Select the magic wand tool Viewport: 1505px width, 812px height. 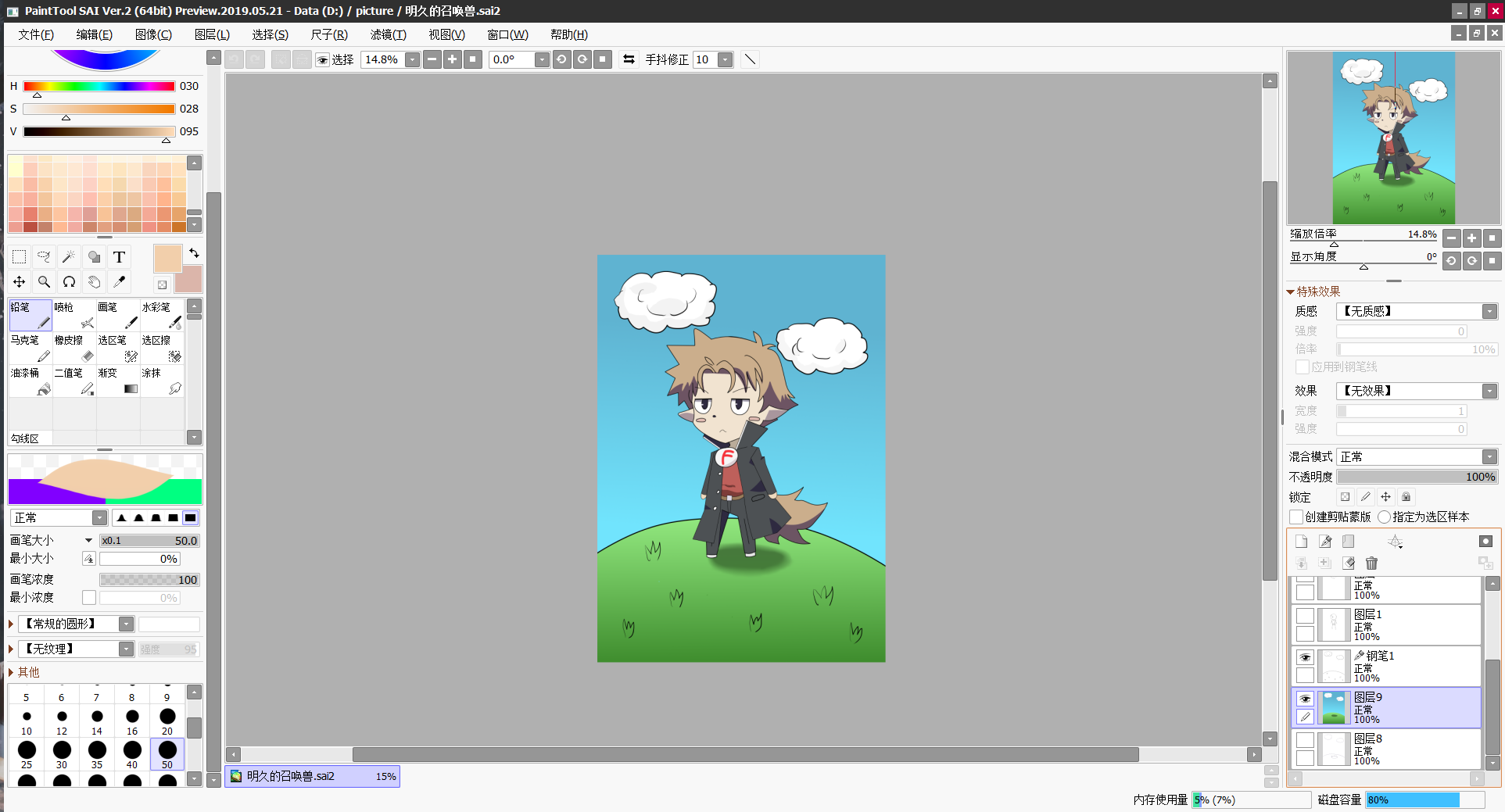[x=69, y=257]
